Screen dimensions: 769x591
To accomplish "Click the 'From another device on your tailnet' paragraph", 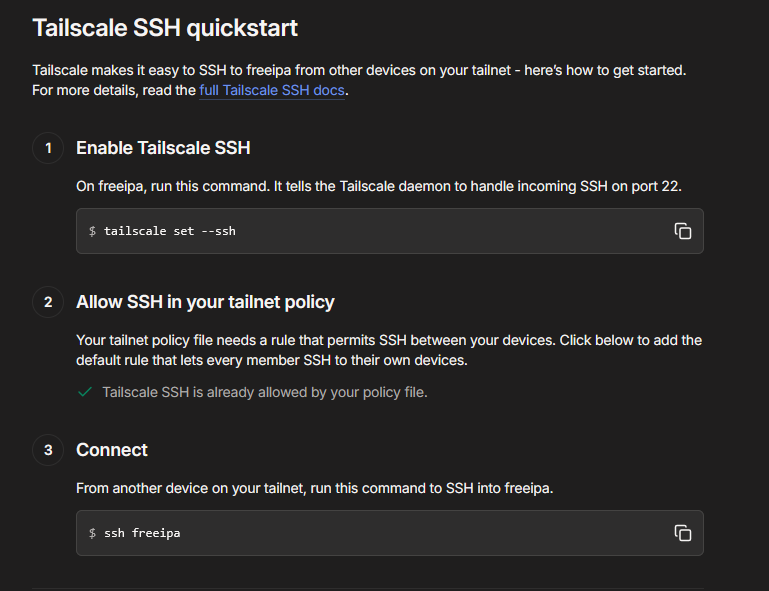I will click(x=314, y=488).
